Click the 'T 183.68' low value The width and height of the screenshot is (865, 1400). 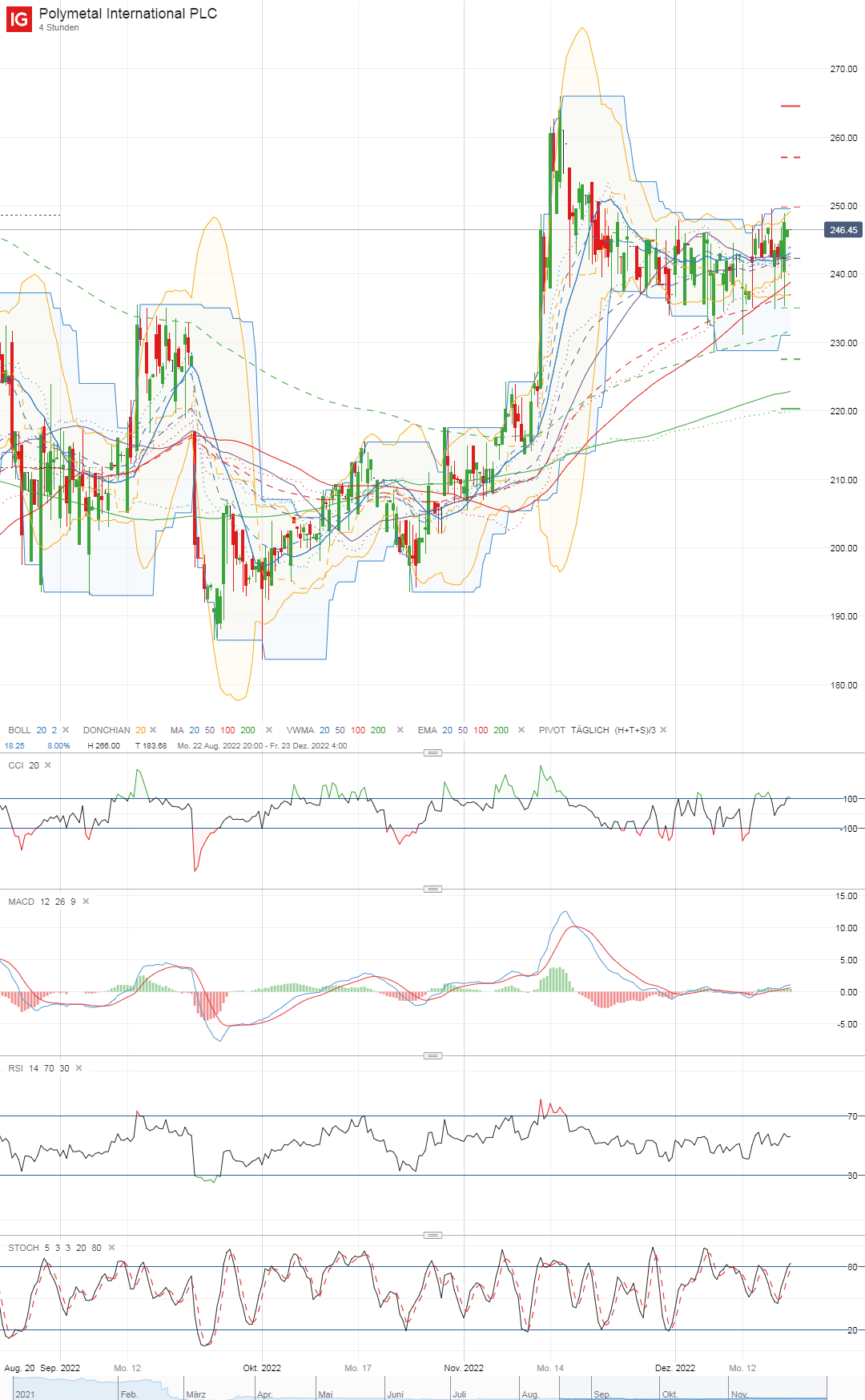(151, 746)
